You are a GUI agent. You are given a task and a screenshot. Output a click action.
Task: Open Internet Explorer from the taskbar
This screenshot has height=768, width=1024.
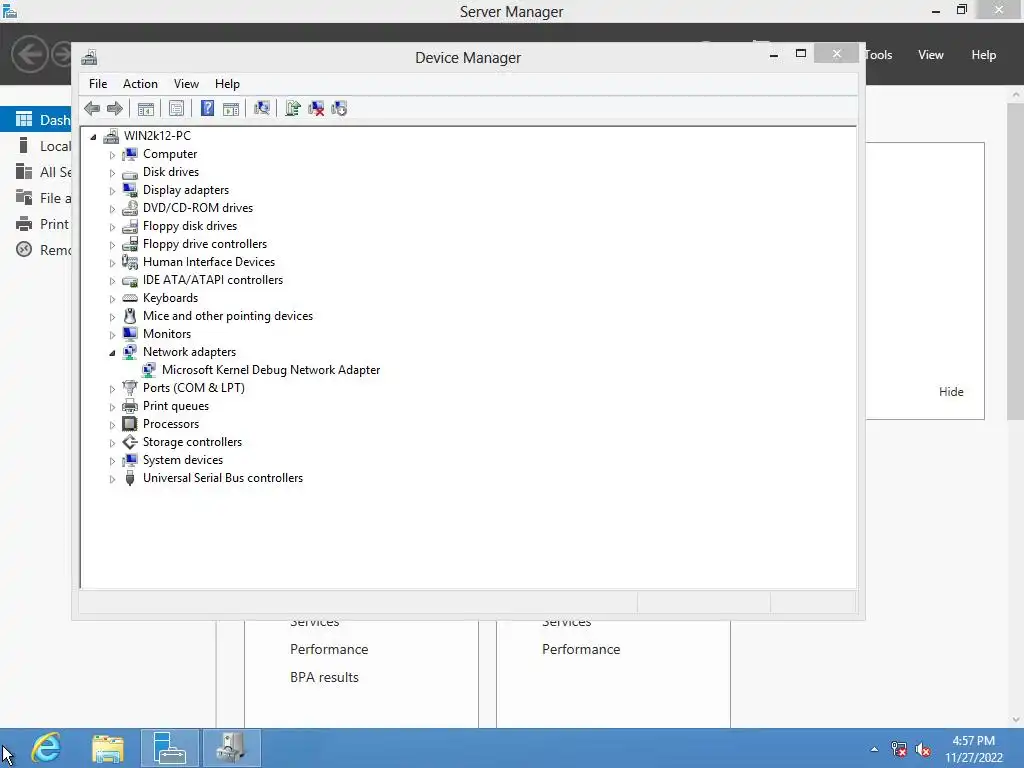(46, 748)
